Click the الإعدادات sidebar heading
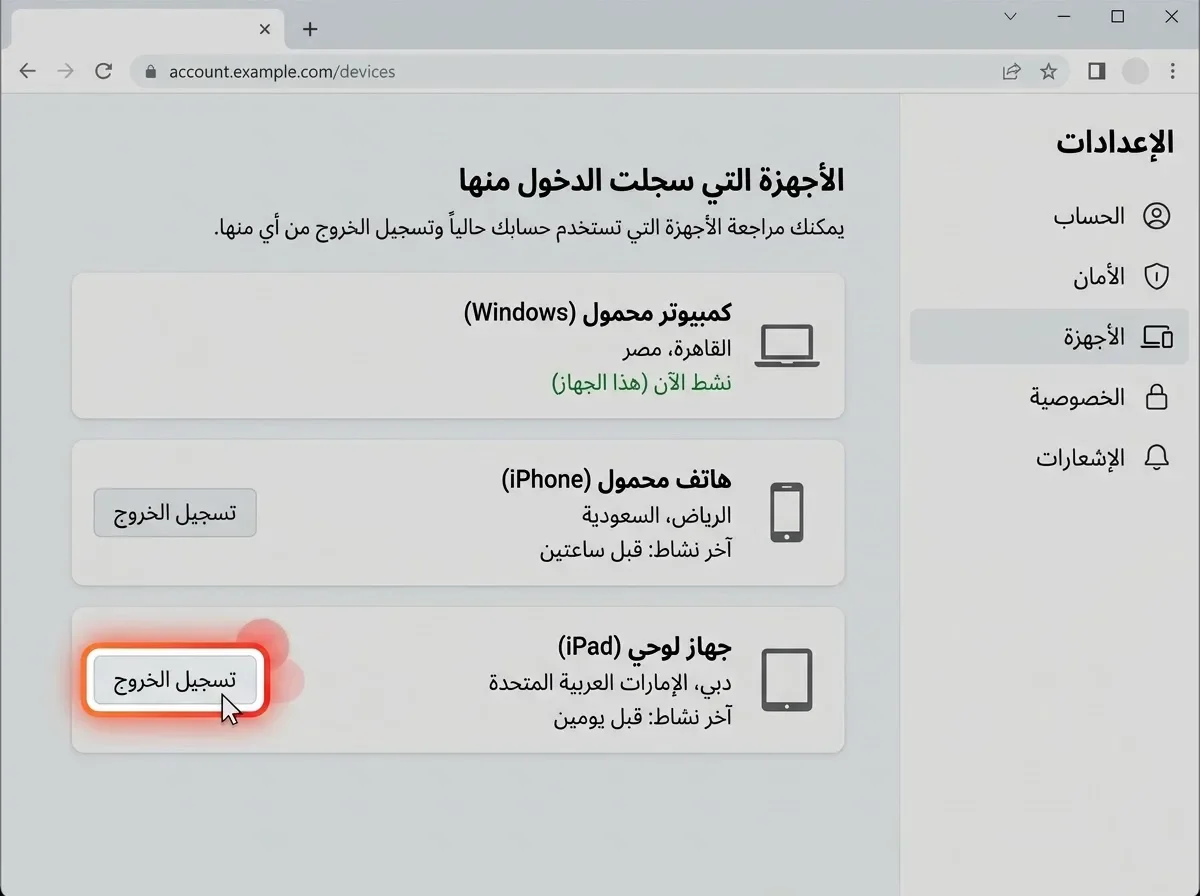 coord(1115,141)
